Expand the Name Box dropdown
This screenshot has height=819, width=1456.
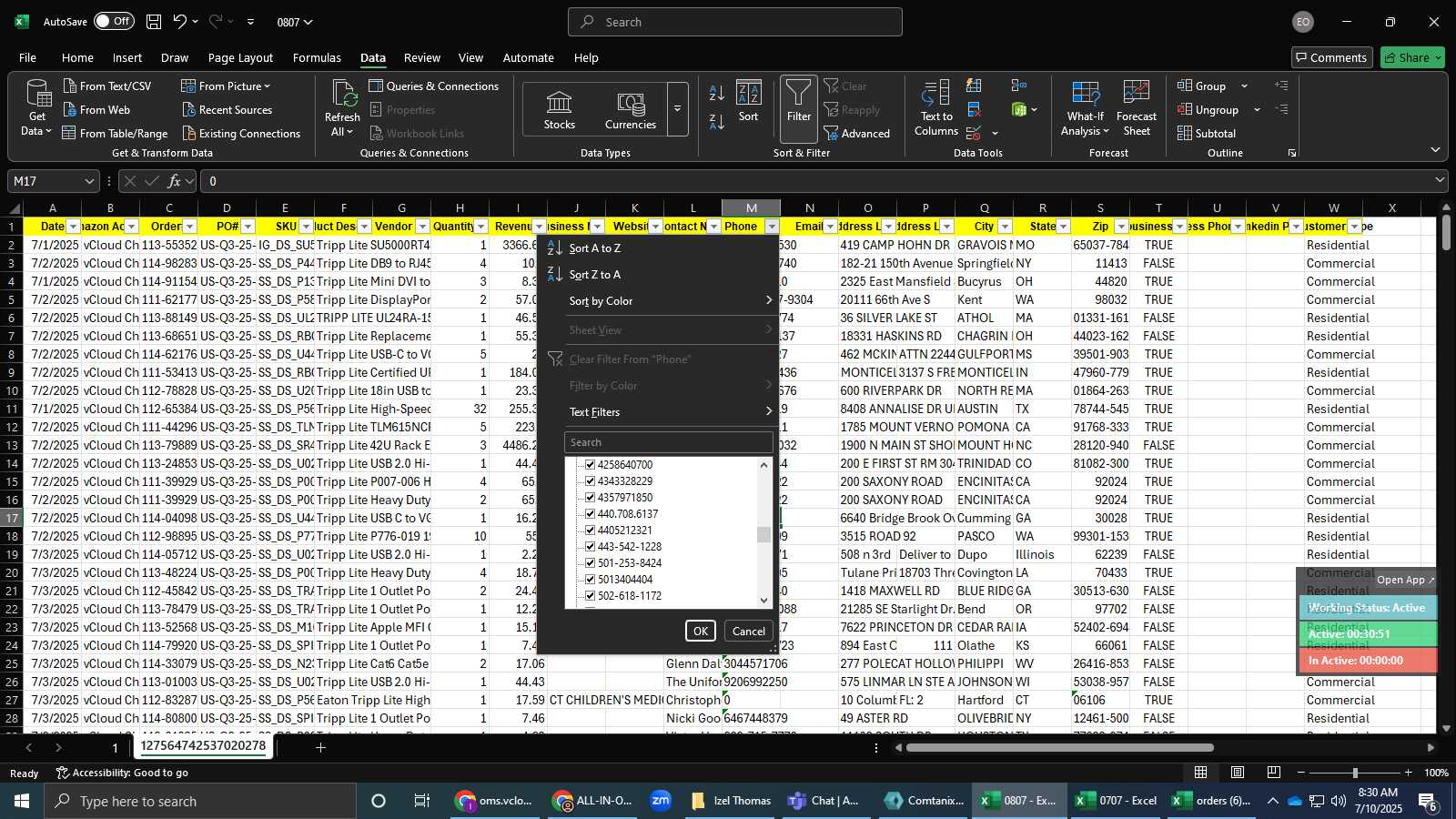(x=88, y=181)
